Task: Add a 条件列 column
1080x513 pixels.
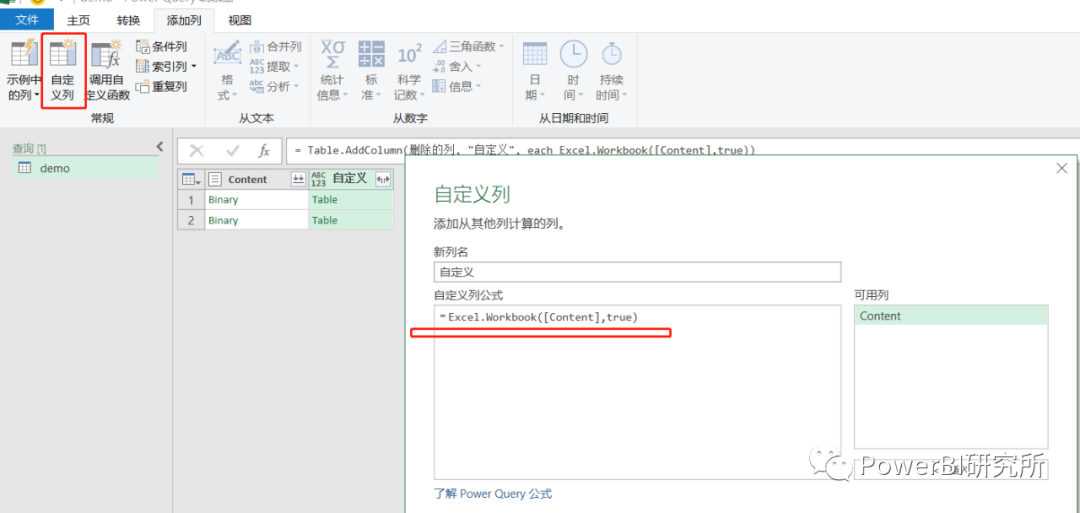Action: tap(161, 47)
